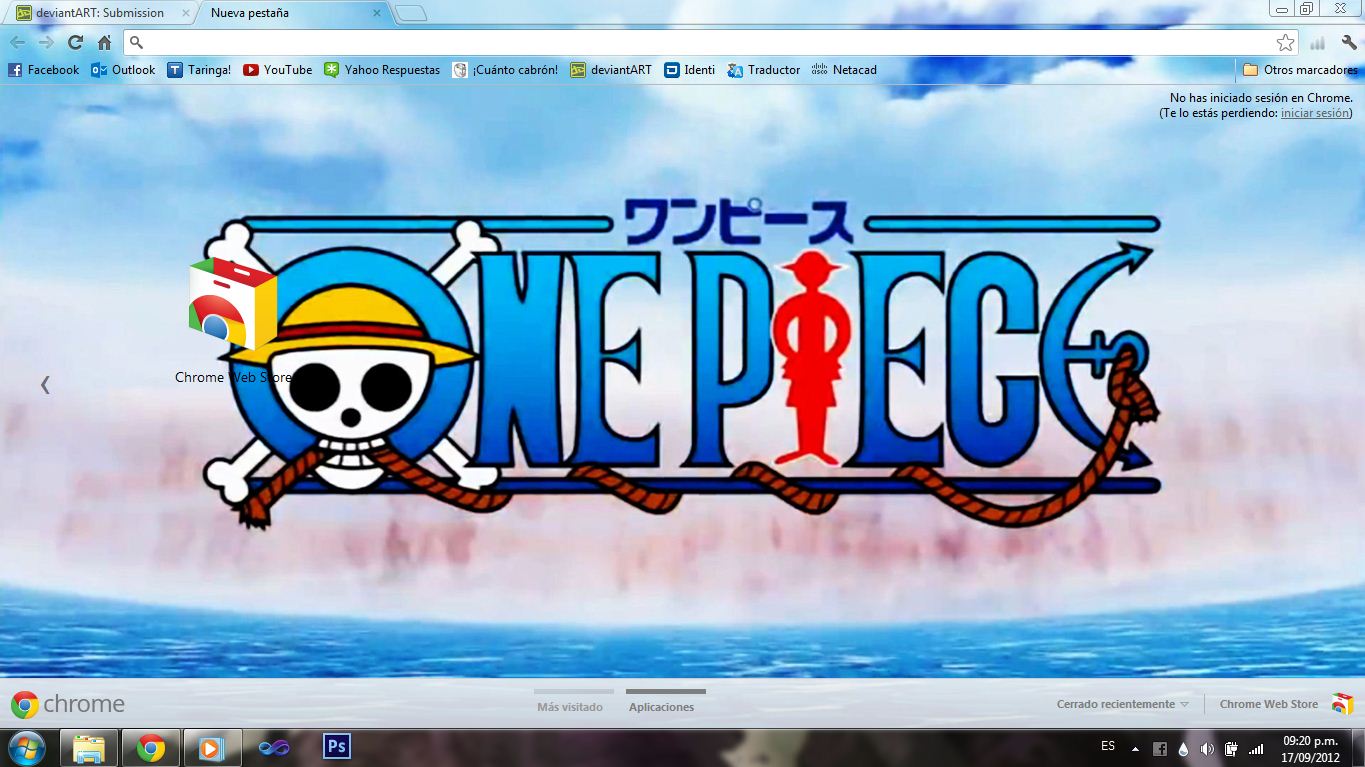Open the Yahoo Respuestas bookmark
Screen dimensions: 1365x767
pyautogui.click(x=381, y=70)
